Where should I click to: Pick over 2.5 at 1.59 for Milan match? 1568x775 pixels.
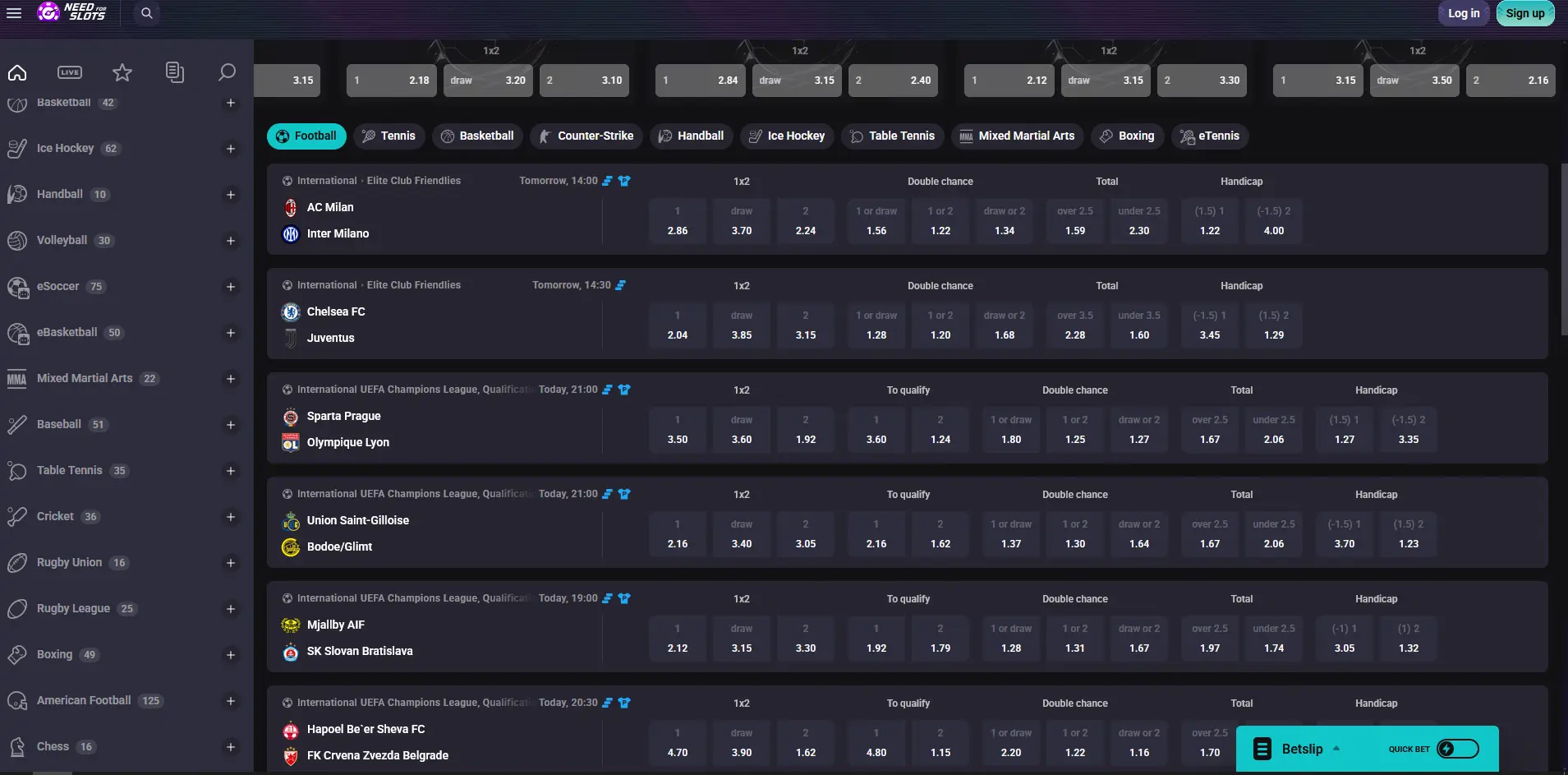click(x=1075, y=221)
